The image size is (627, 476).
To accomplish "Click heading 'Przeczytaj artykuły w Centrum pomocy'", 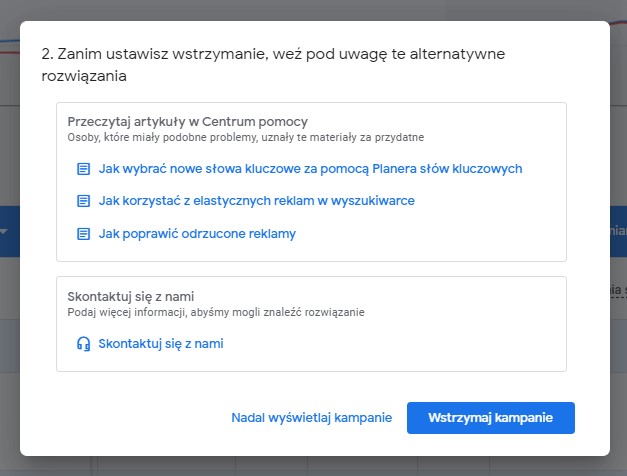I will tap(188, 122).
